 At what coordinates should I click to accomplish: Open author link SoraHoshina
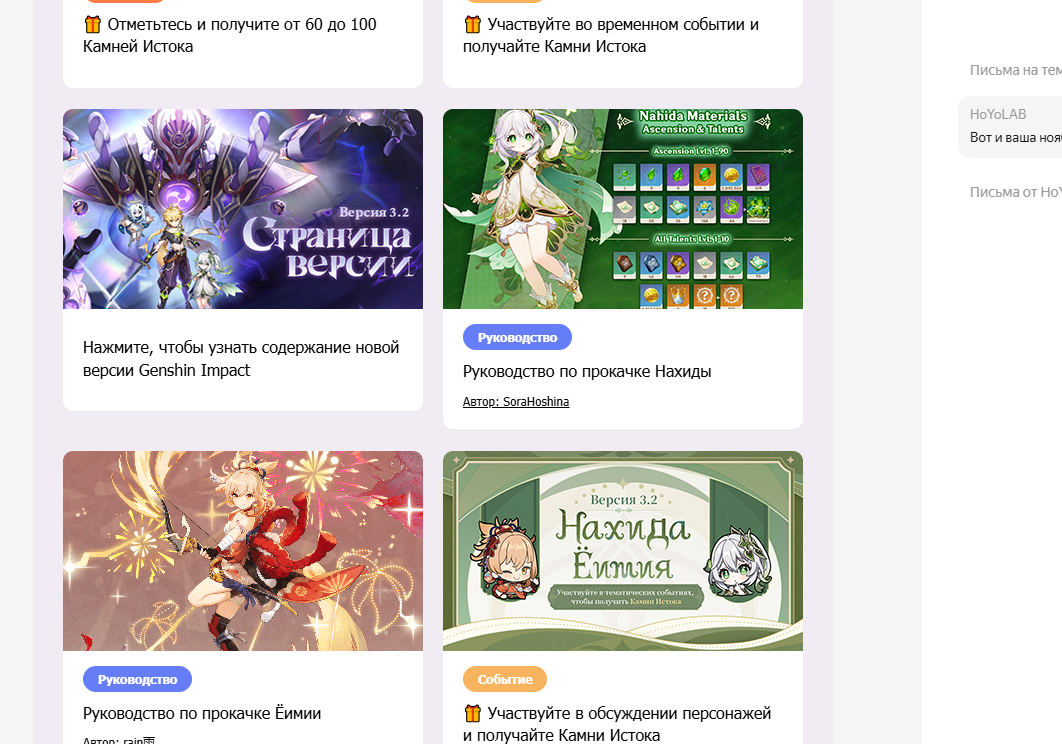point(516,402)
